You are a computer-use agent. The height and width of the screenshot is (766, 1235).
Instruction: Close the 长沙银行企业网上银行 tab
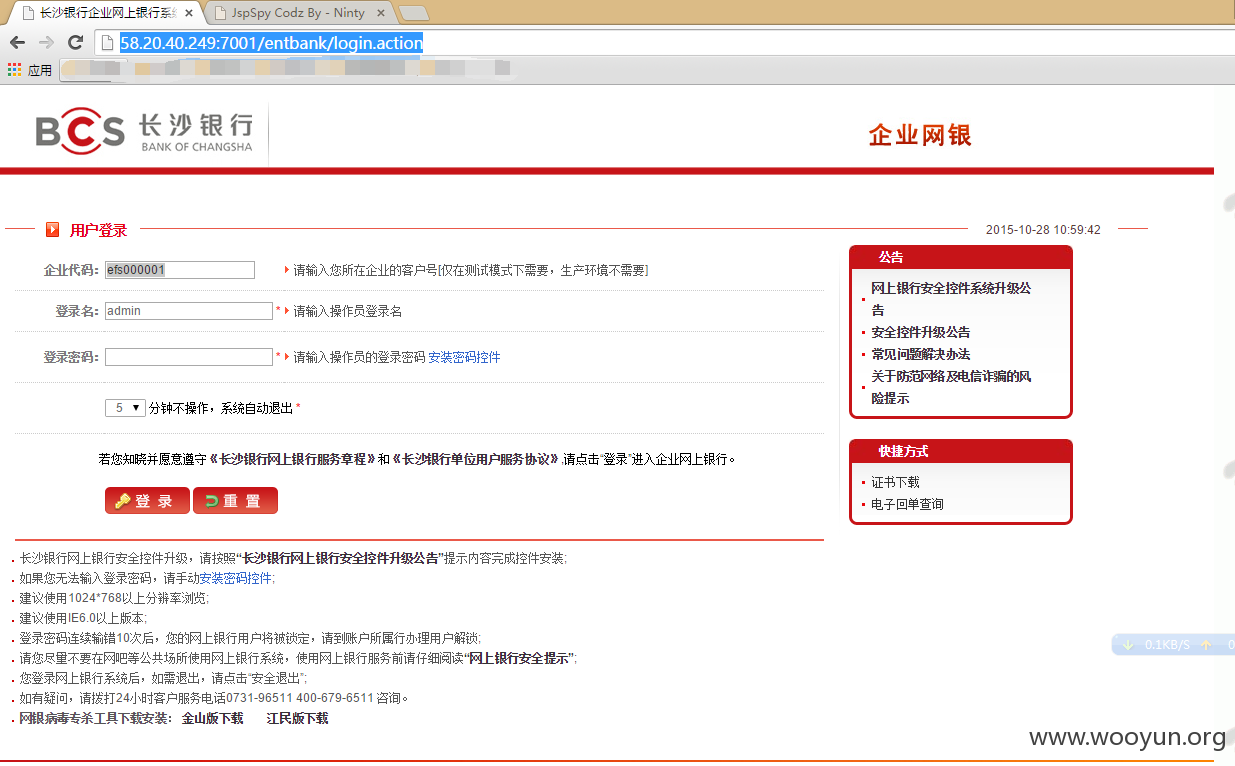[x=189, y=13]
